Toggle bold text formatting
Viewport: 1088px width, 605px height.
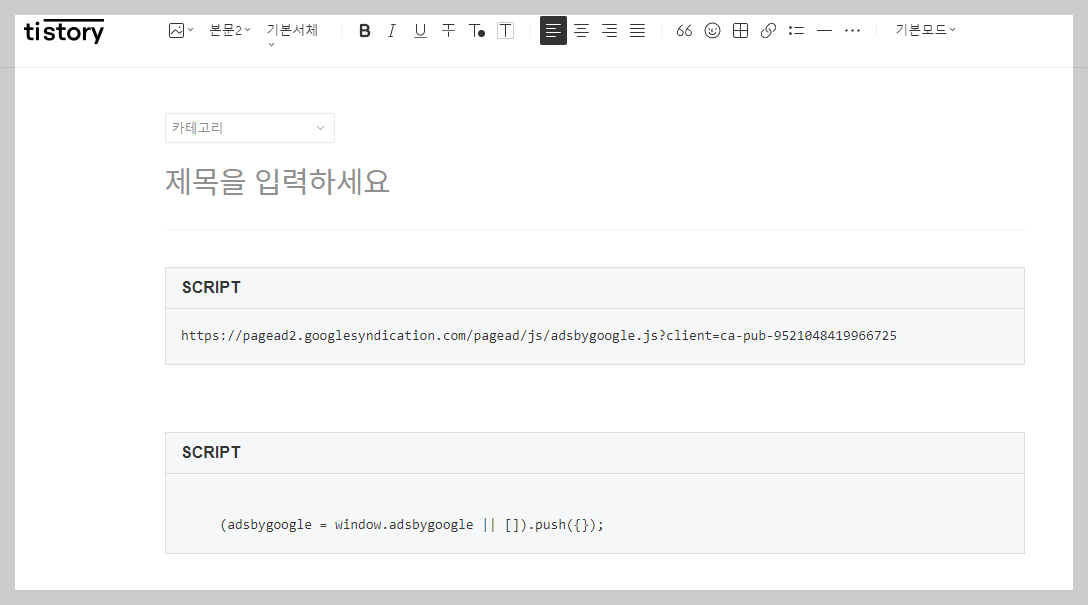pyautogui.click(x=365, y=30)
